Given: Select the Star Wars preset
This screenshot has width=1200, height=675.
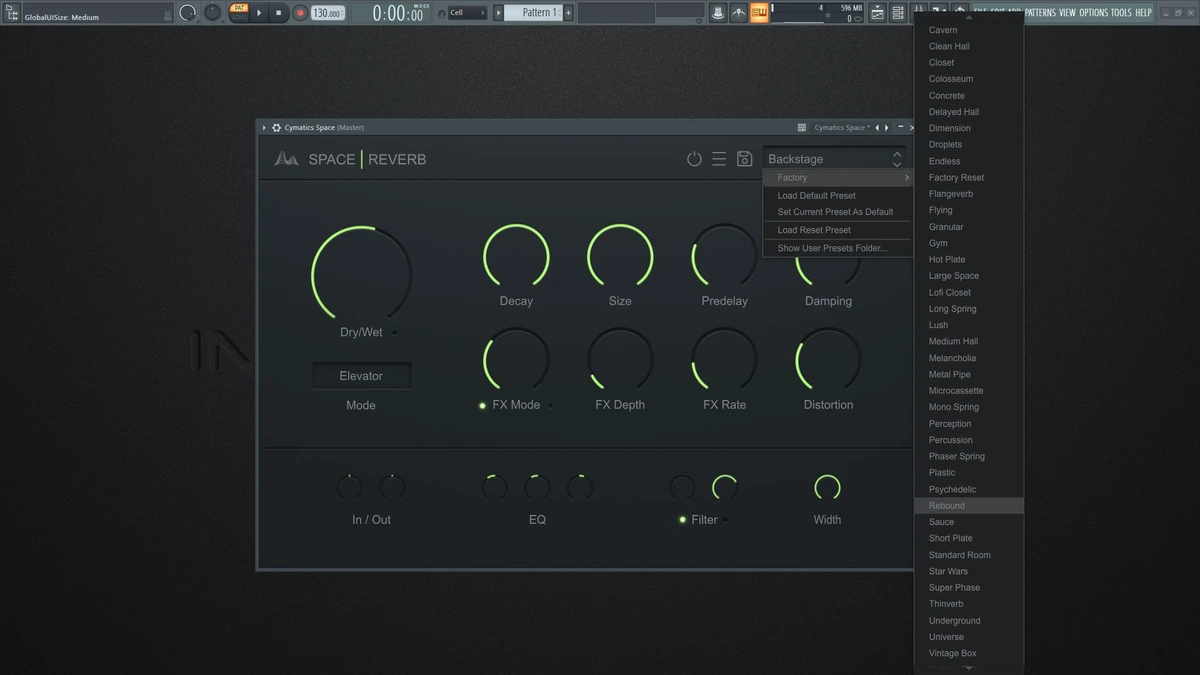Looking at the screenshot, I should [x=969, y=571].
